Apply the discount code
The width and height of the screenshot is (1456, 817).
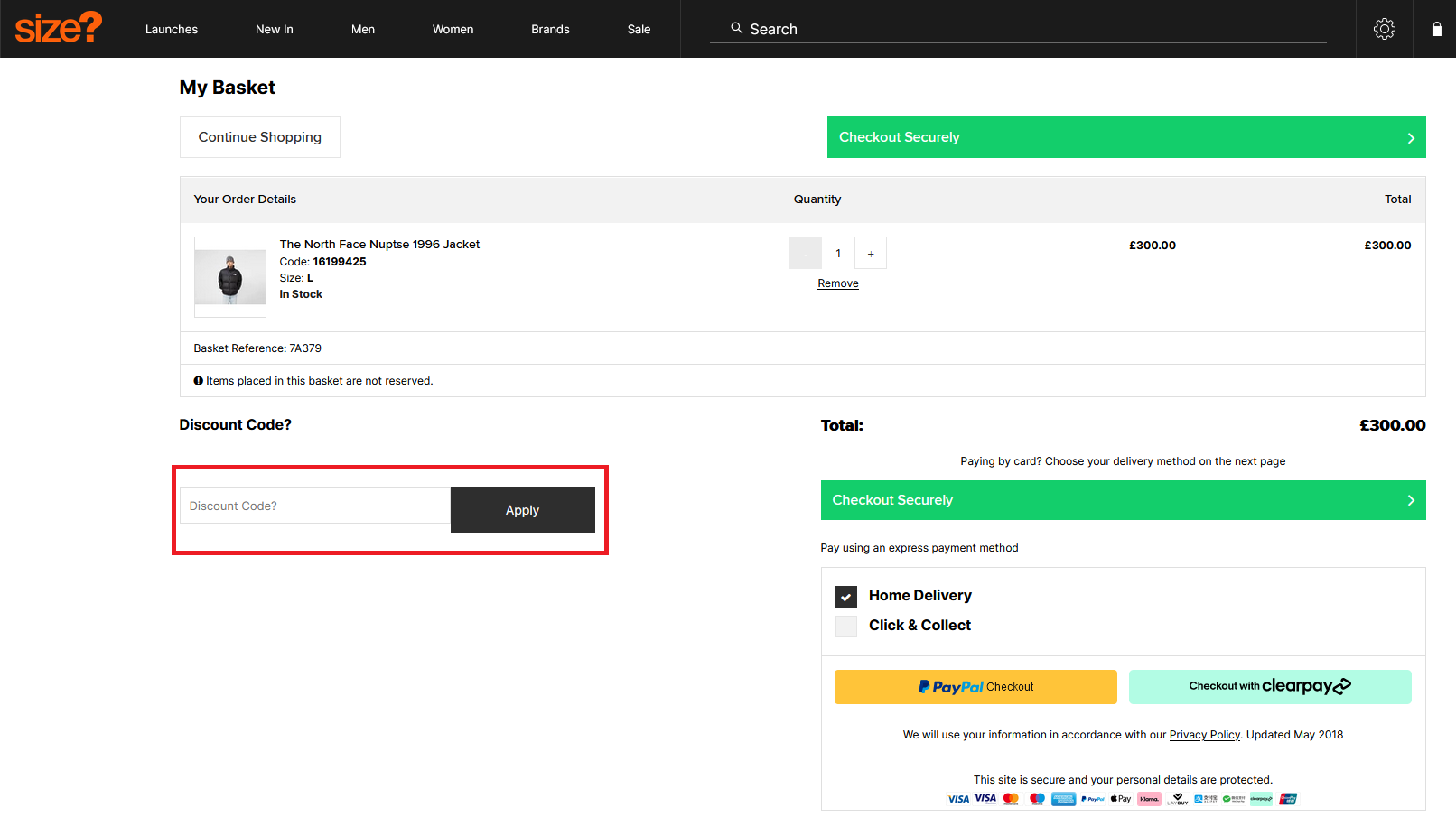522,510
